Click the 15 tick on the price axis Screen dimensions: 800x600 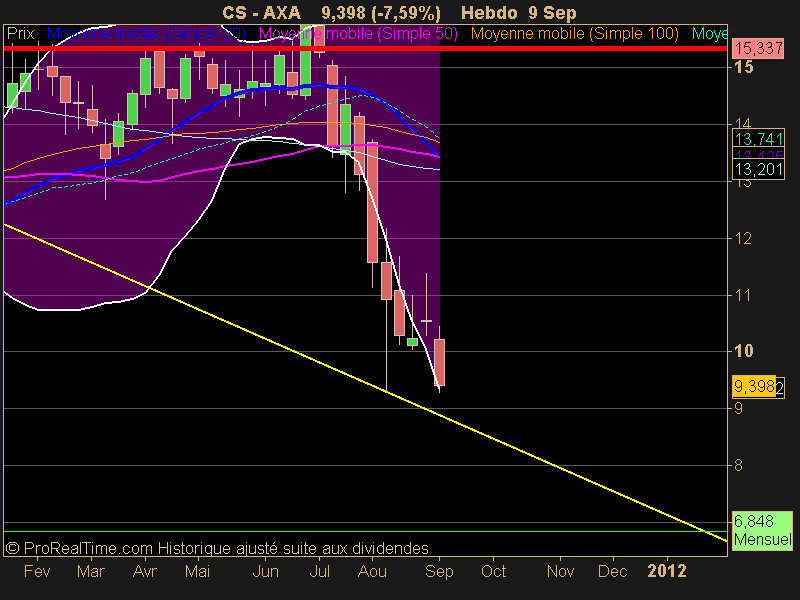743,67
